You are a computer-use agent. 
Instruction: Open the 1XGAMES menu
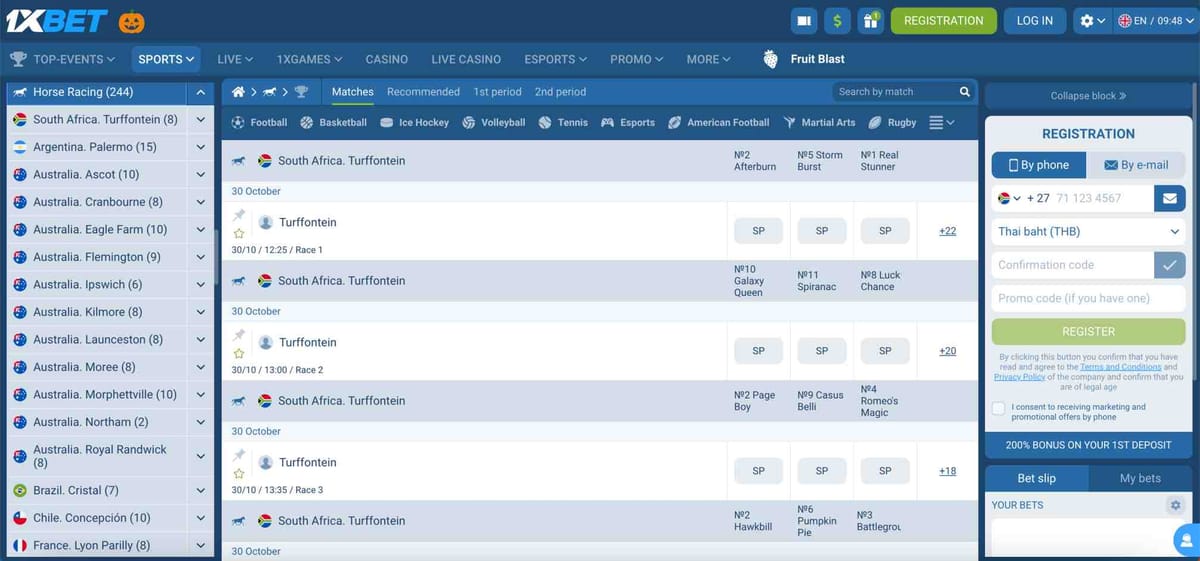[x=310, y=59]
